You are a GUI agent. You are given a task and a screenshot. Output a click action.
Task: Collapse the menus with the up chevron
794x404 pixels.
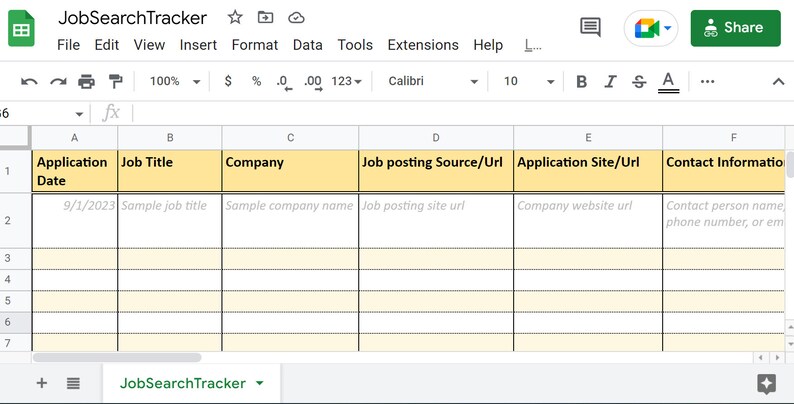point(778,82)
